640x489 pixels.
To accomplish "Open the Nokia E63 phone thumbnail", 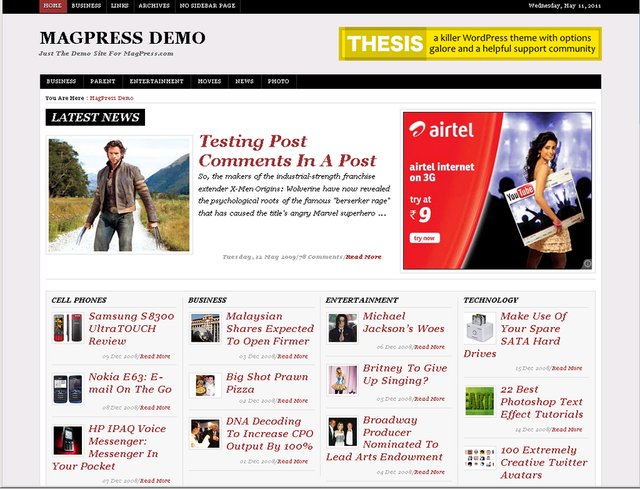I will (67, 389).
